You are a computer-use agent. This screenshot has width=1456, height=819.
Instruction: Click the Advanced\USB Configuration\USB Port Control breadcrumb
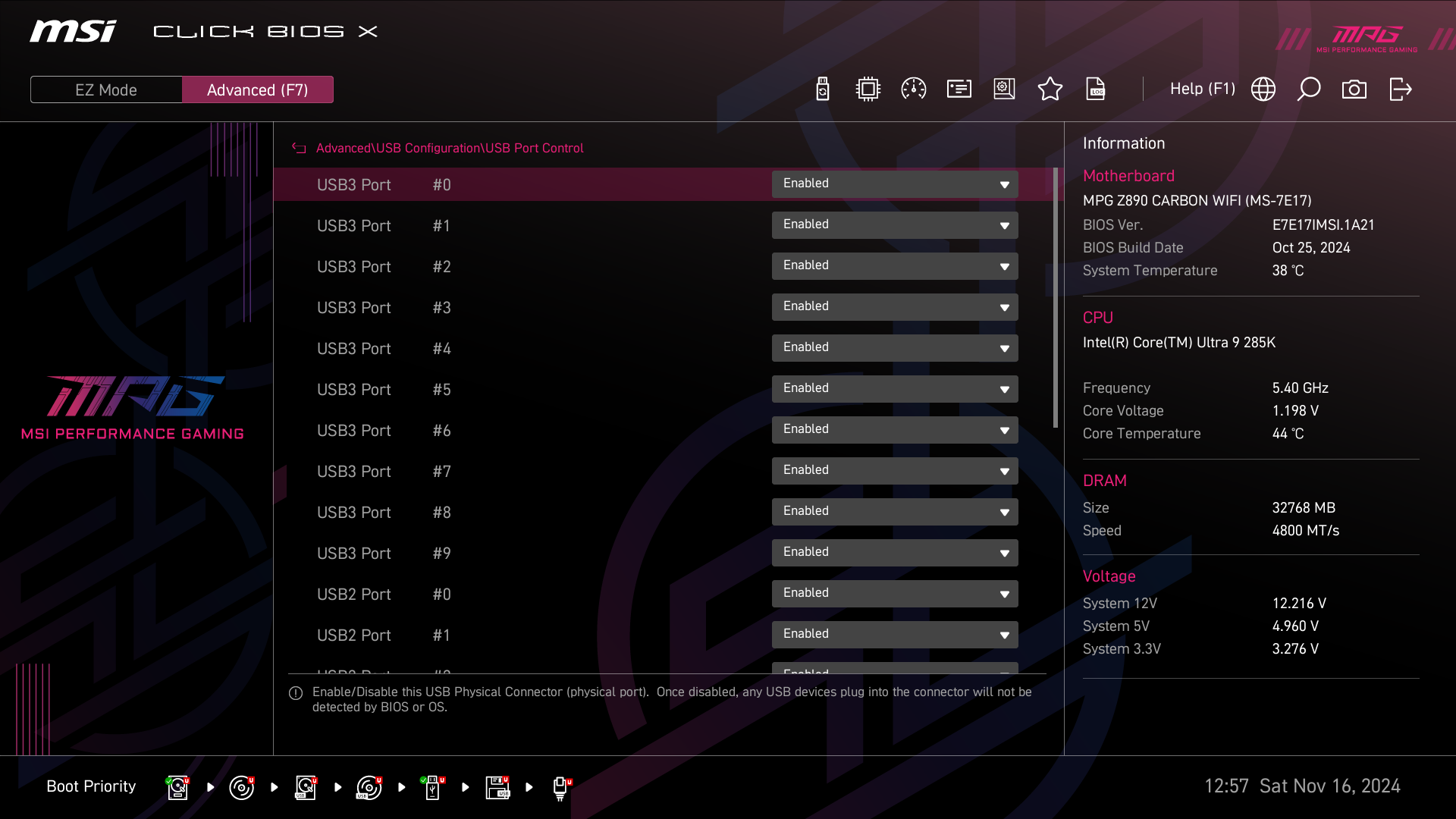point(450,149)
